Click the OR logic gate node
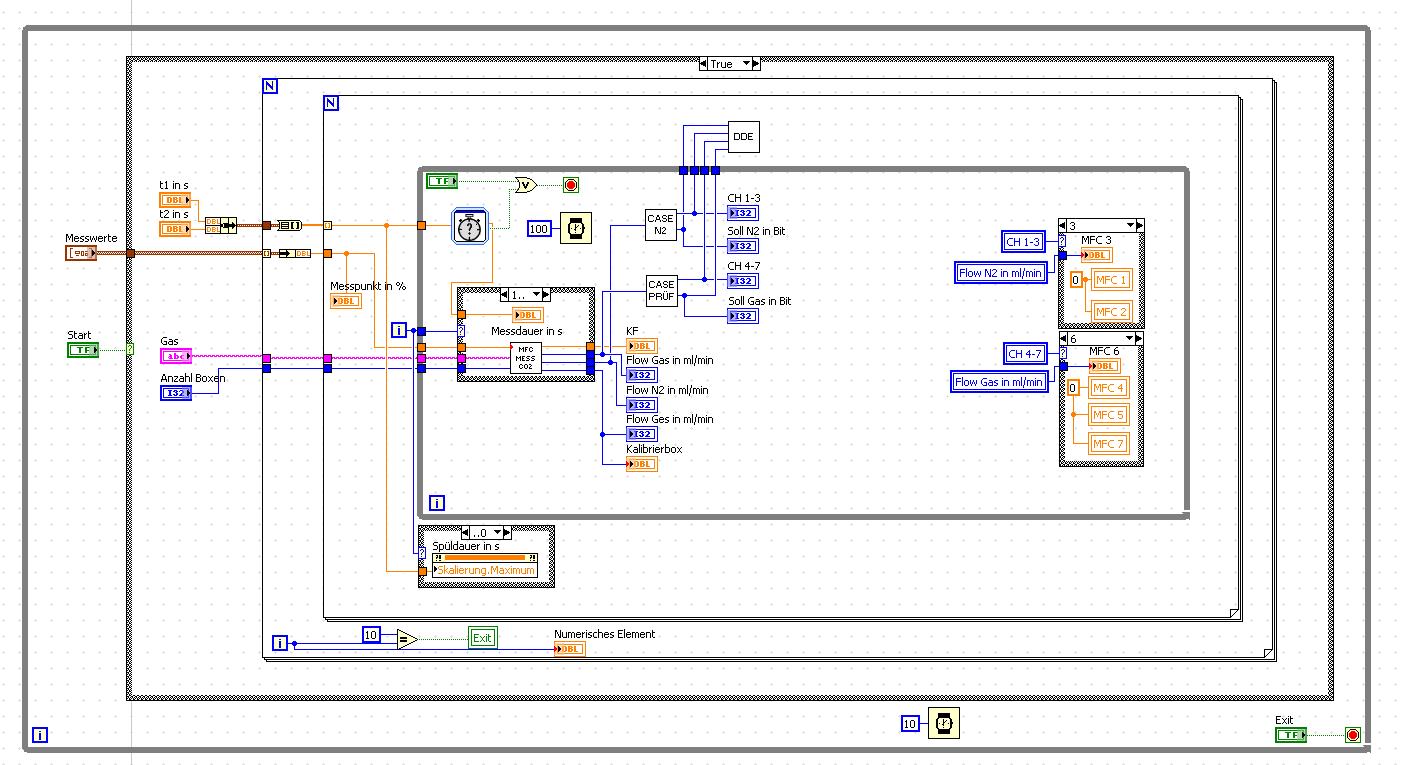This screenshot has height=765, width=1408. coord(526,184)
